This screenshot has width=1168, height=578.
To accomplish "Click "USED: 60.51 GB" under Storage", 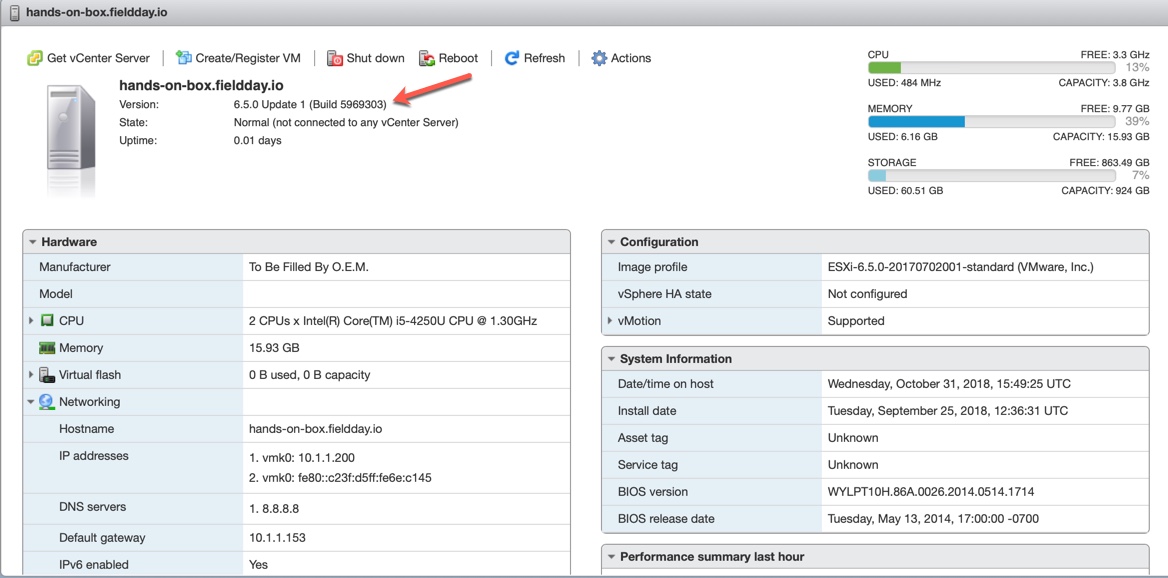I will [x=906, y=191].
